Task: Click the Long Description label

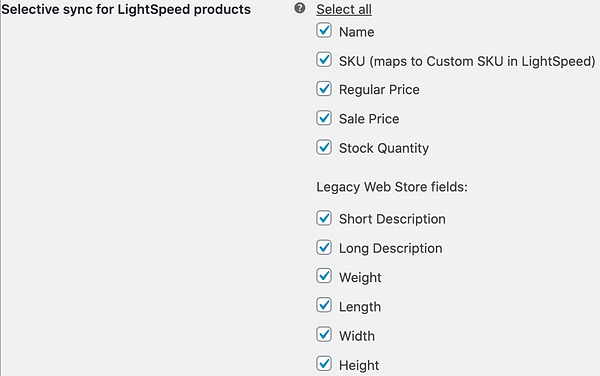Action: [x=391, y=249]
